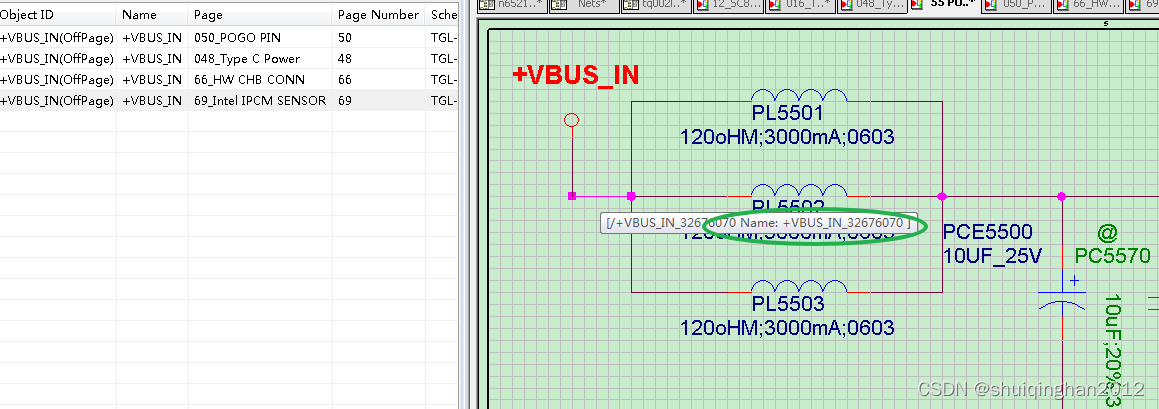Select the 66_HW CHB CONN row's Object ID

click(x=57, y=79)
